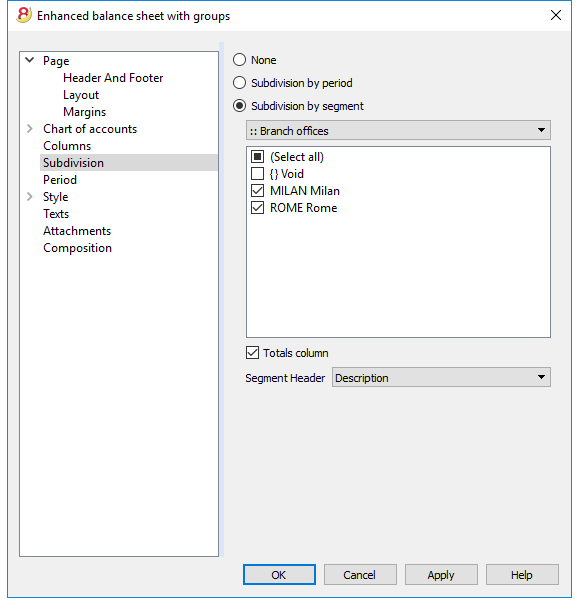Expand the Chart of accounts node
This screenshot has width=579, height=605.
[30, 128]
